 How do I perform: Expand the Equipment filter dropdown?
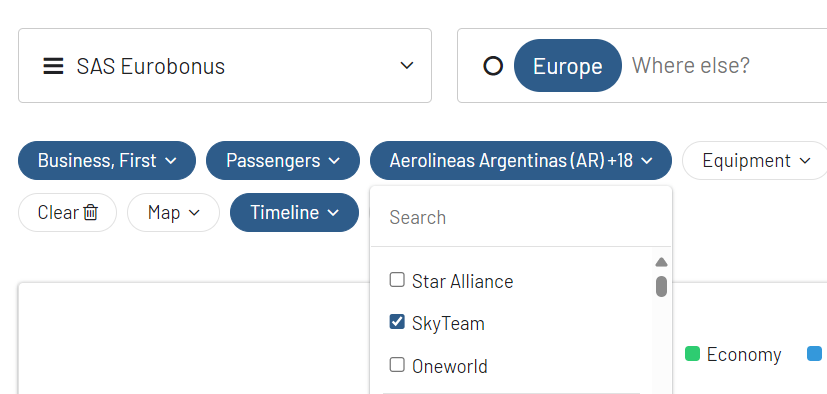(x=755, y=160)
